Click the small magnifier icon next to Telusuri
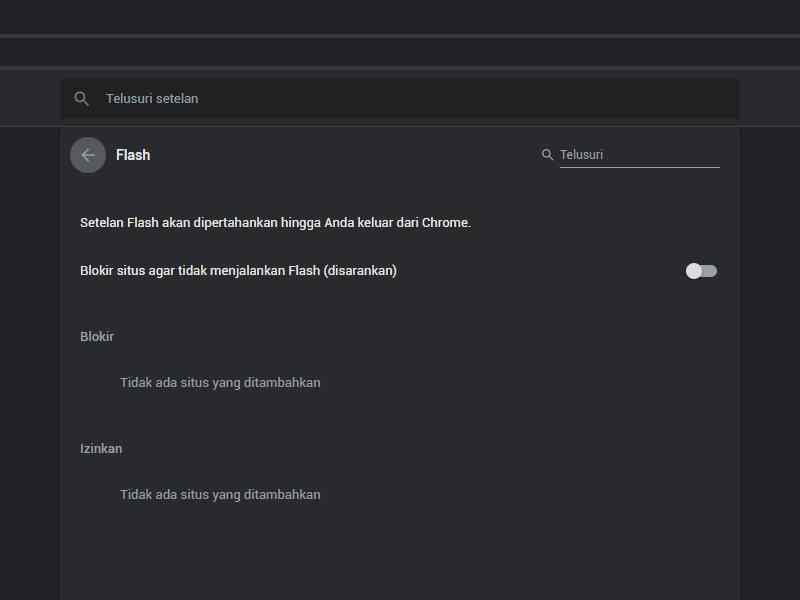 click(547, 155)
